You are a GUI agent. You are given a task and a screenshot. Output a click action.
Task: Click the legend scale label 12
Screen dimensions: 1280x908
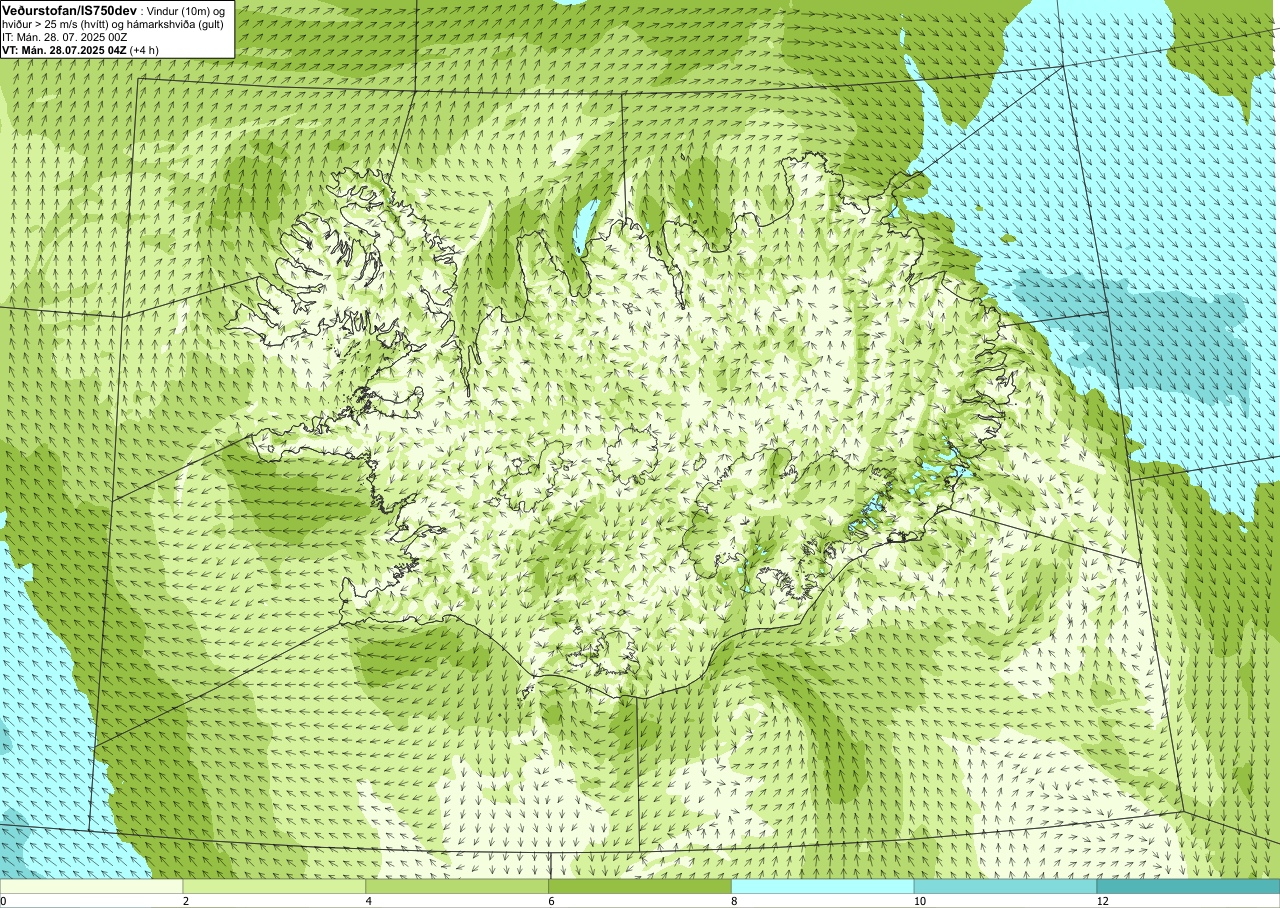(1102, 901)
